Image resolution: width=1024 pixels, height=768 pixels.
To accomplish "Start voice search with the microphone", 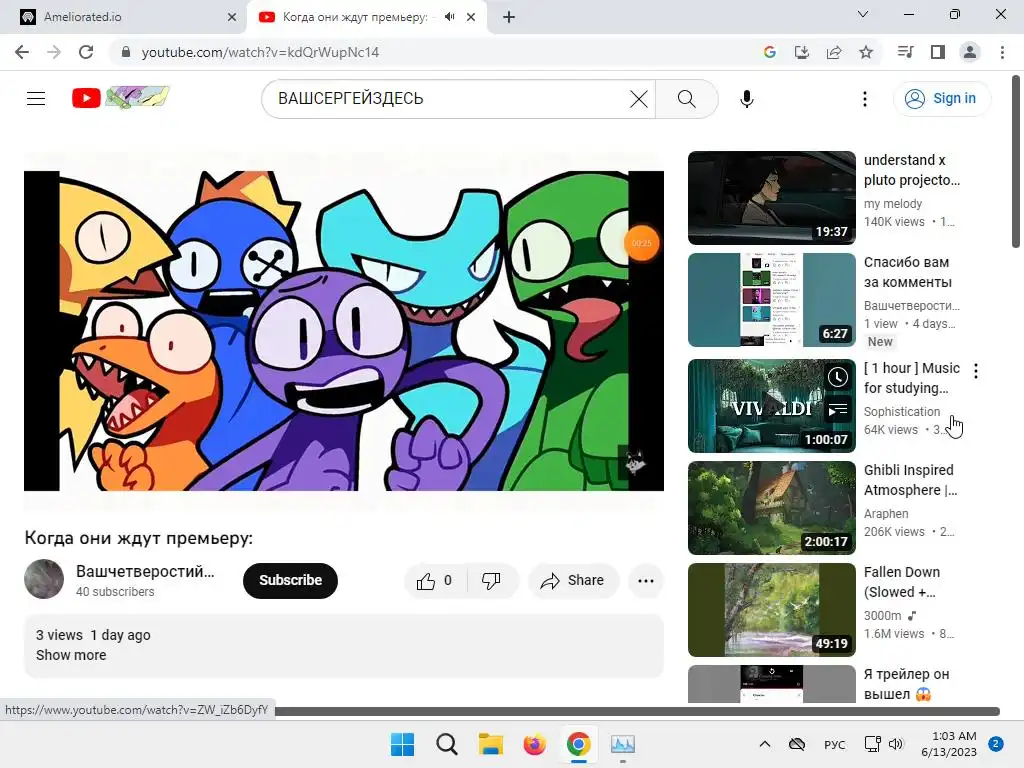I will 746,99.
